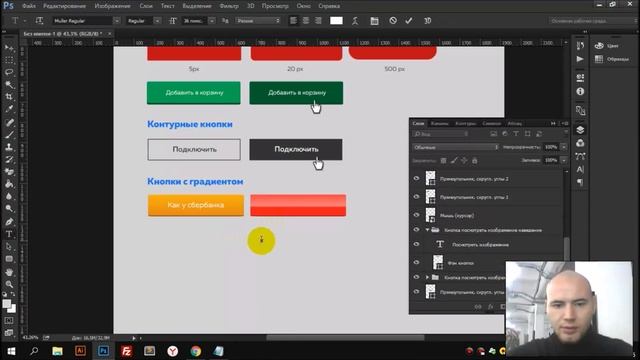Select the Blur tool
Viewport: 640px width, 360px height.
[x=9, y=196]
